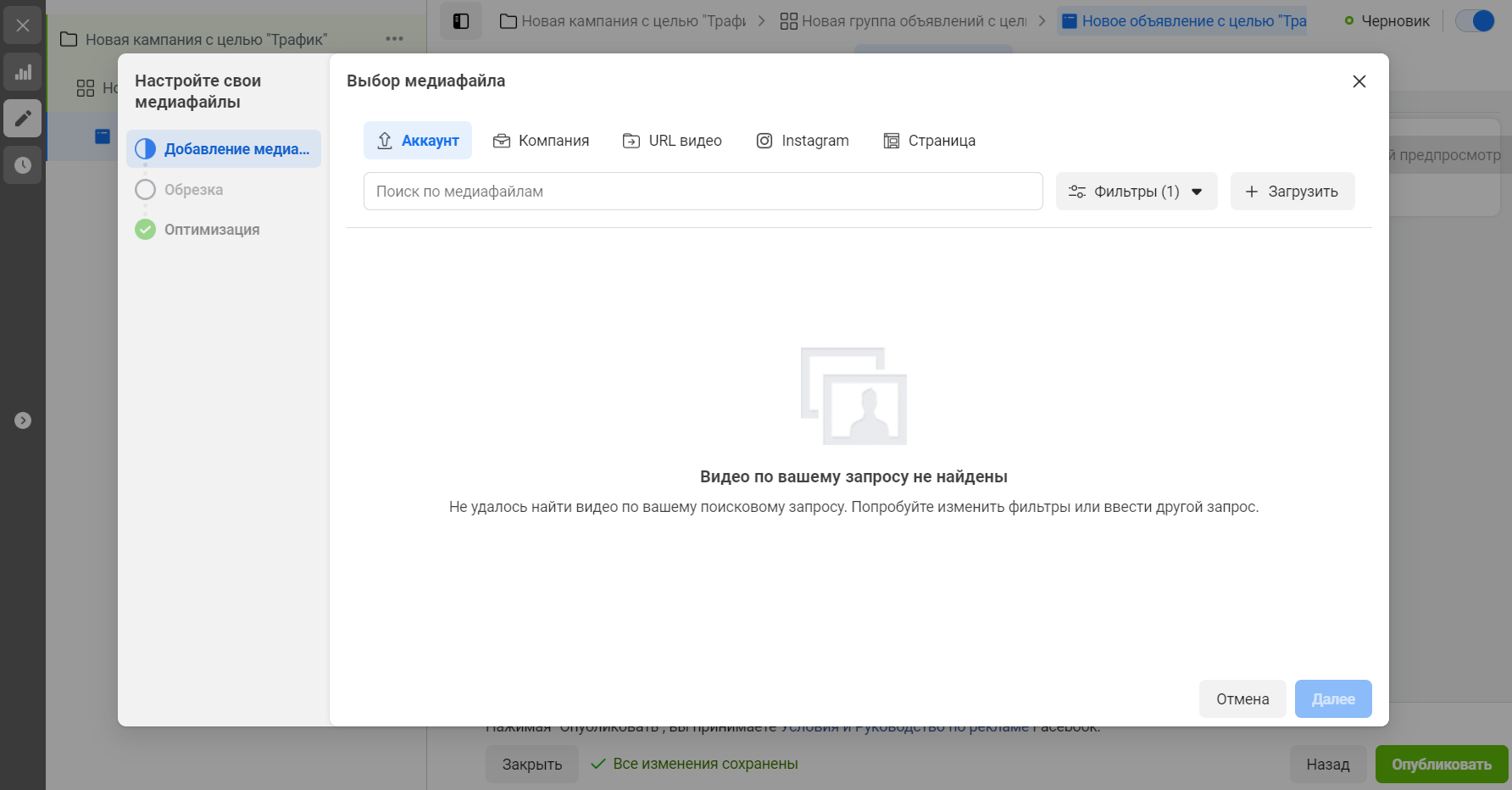Click the Закрыть button at bottom
Viewport: 1512px width, 790px height.
[x=532, y=765]
